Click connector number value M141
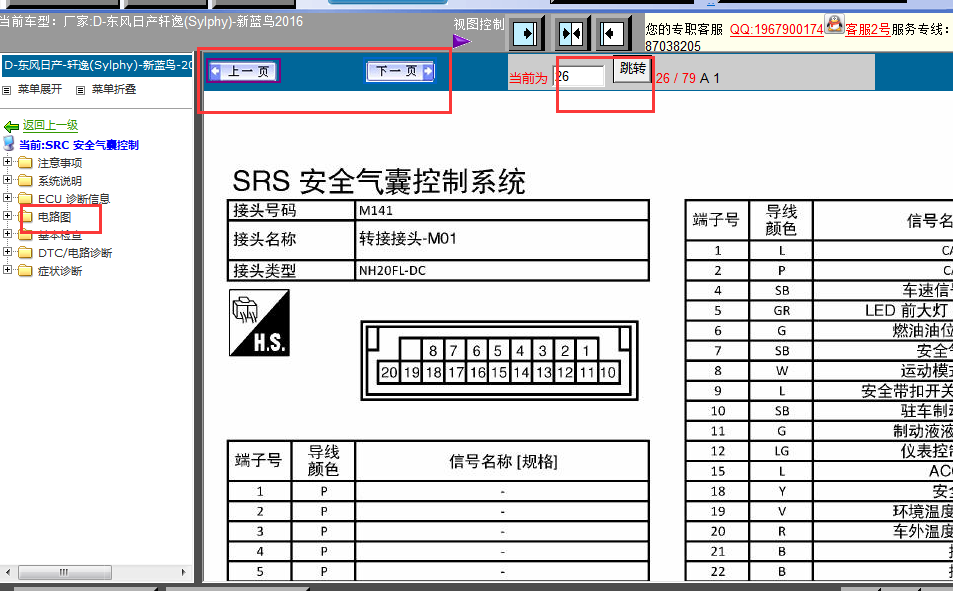 click(376, 210)
